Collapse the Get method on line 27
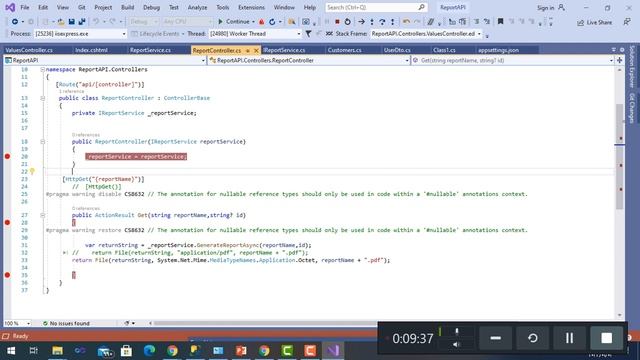This screenshot has width=640, height=360. (x=42, y=216)
